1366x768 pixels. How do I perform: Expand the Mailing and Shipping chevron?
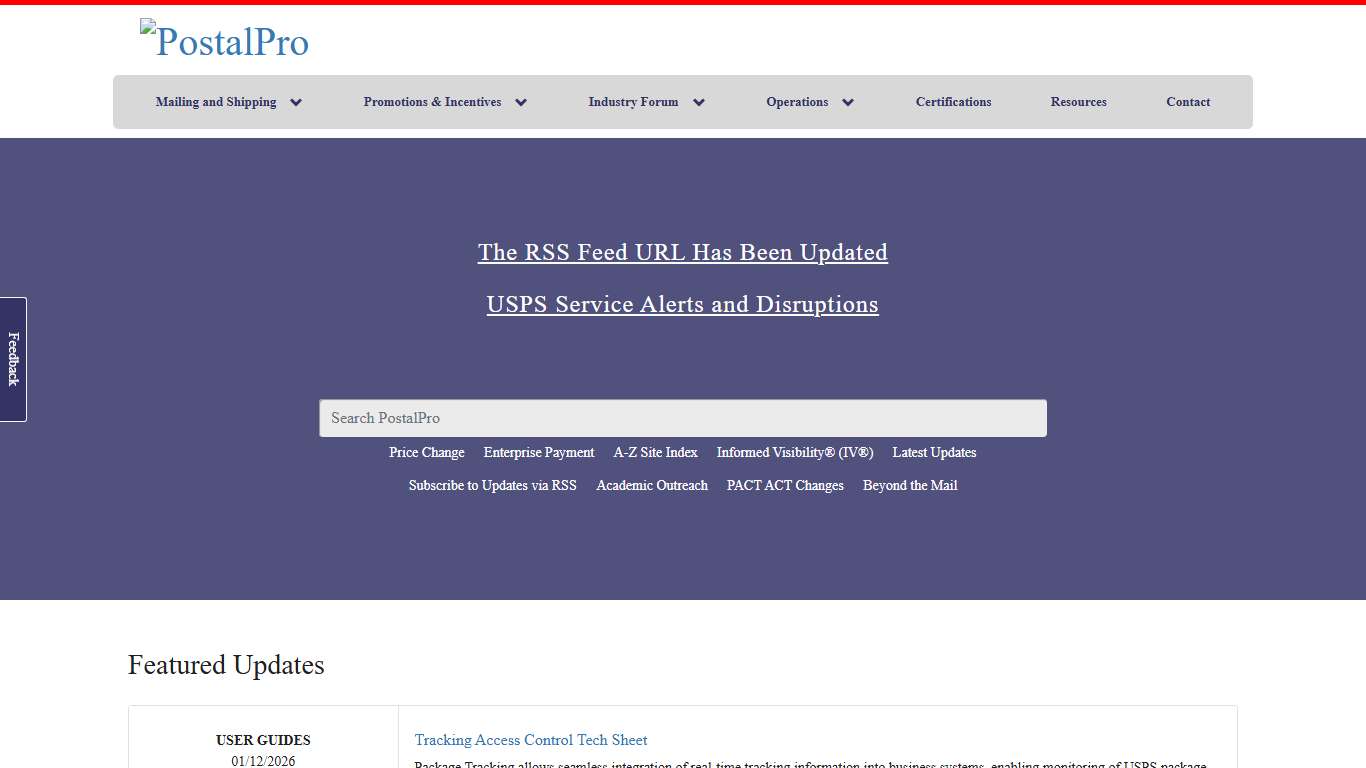pos(296,102)
